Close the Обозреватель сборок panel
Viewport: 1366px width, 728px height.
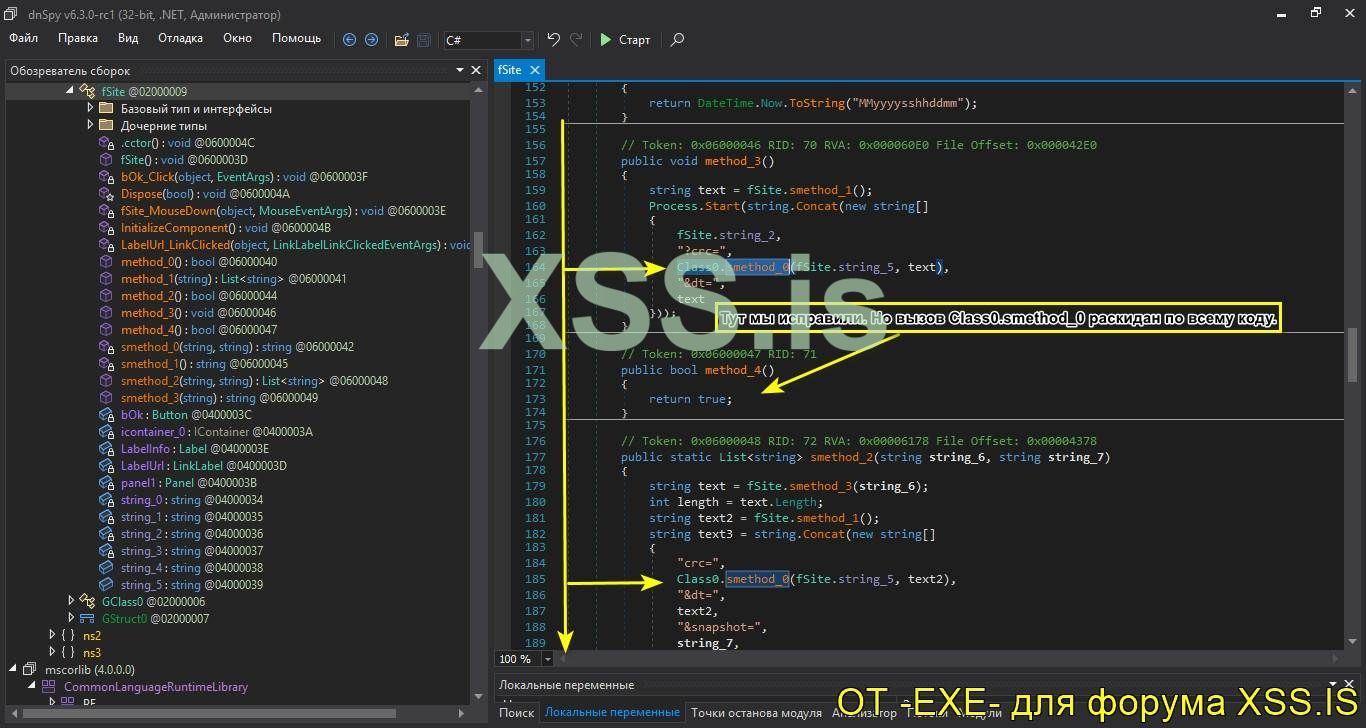476,70
